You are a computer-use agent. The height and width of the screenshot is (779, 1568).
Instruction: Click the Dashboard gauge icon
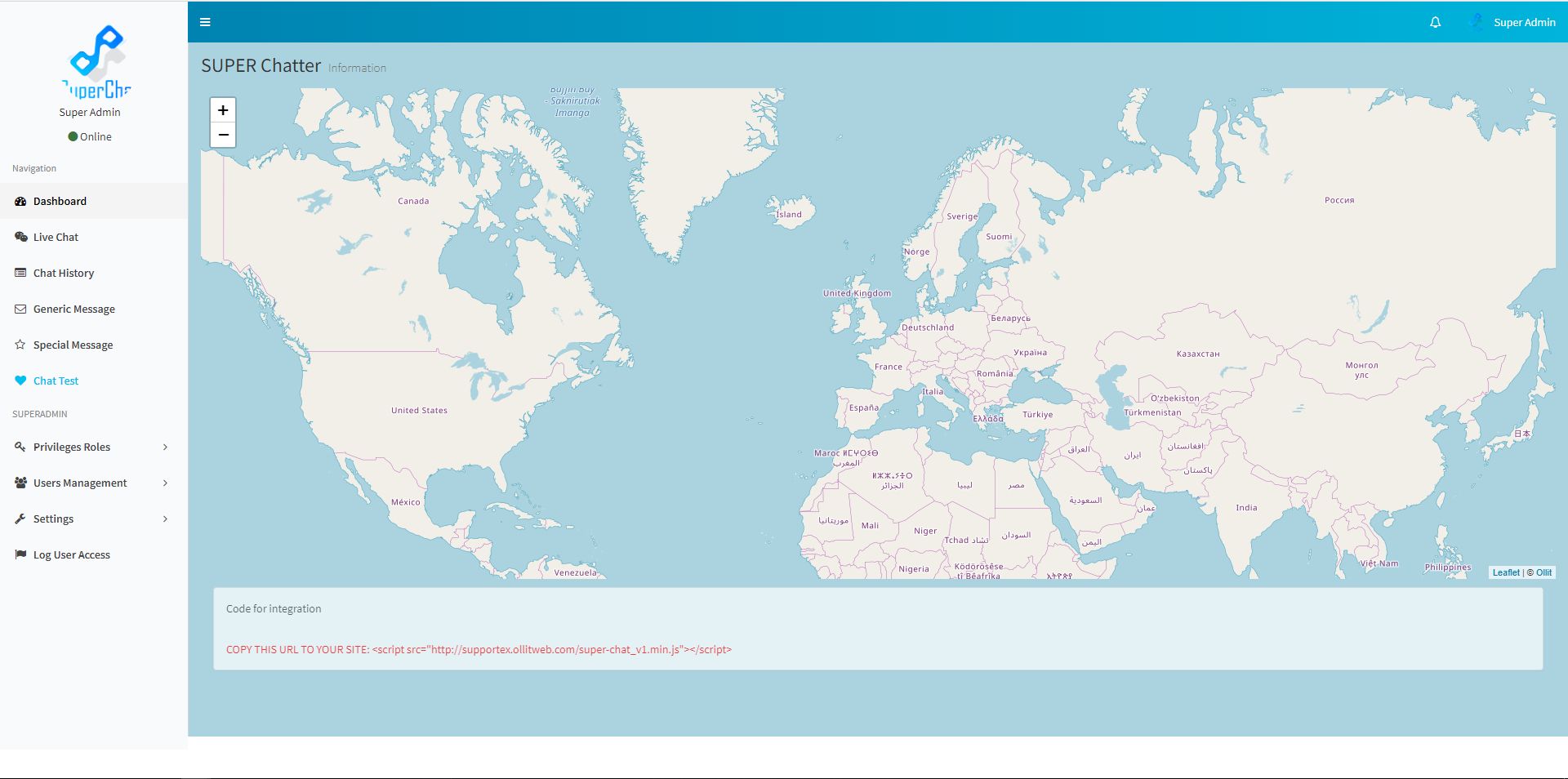pyautogui.click(x=20, y=201)
